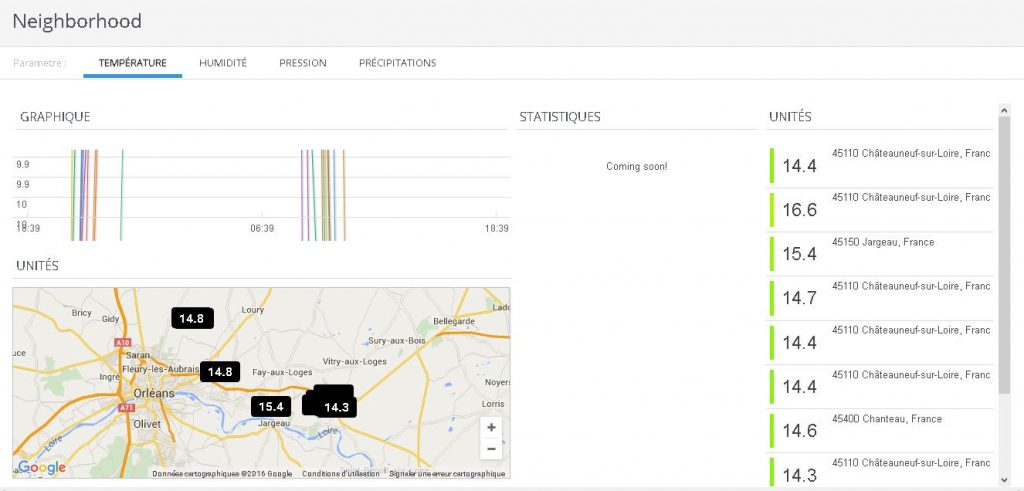Click the units list scrollbar thumb
1024x491 pixels.
[x=1004, y=255]
